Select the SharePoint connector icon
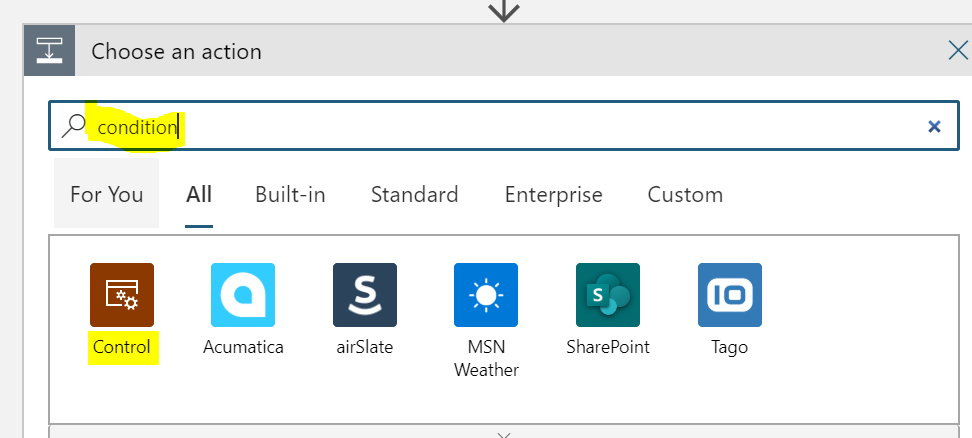 (608, 295)
